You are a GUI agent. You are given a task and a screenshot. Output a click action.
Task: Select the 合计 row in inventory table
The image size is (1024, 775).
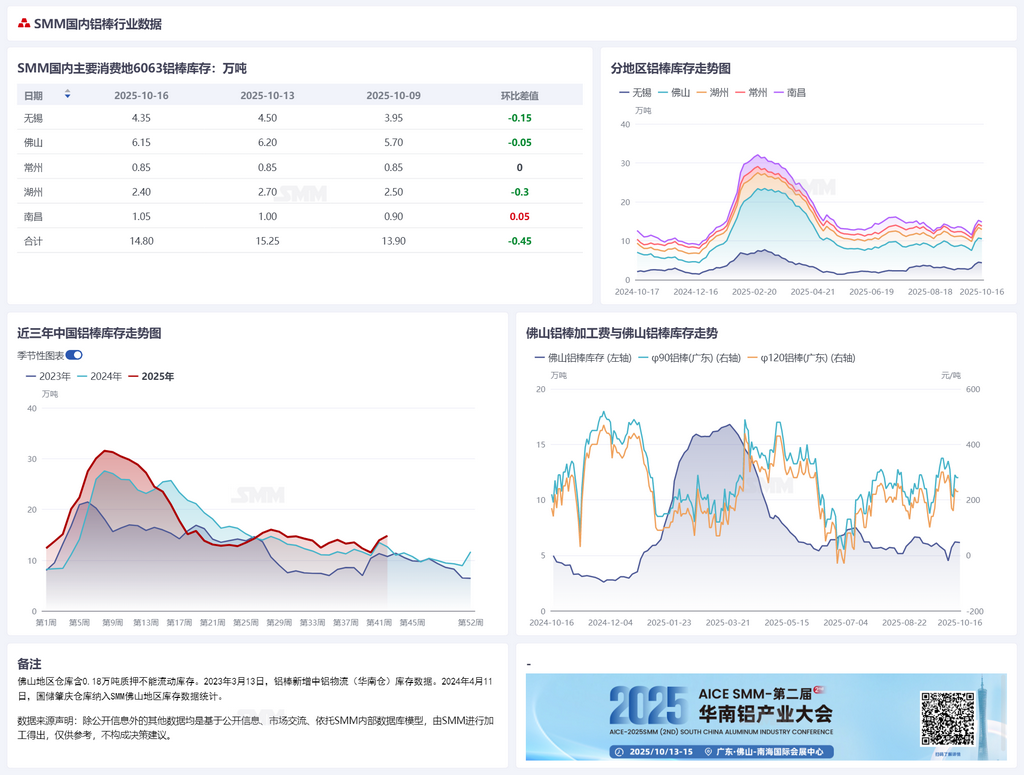pos(33,241)
